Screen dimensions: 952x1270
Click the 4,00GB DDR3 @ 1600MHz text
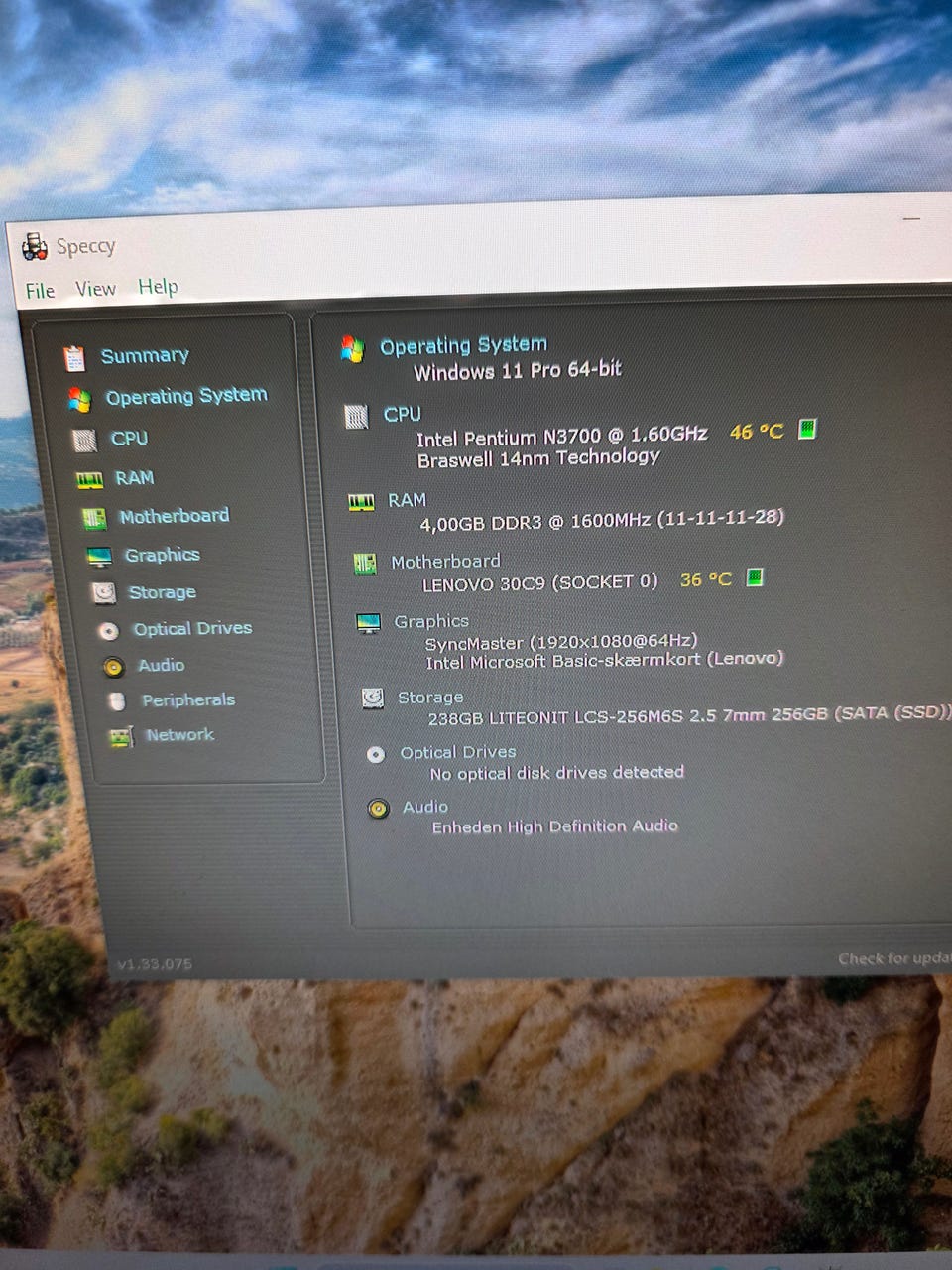pos(602,520)
